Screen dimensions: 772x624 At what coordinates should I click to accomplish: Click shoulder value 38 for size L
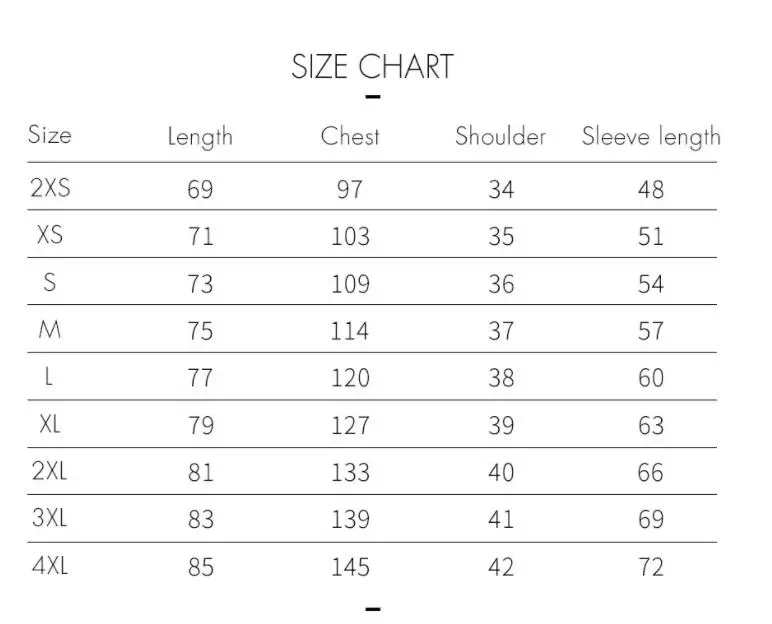[x=501, y=378]
